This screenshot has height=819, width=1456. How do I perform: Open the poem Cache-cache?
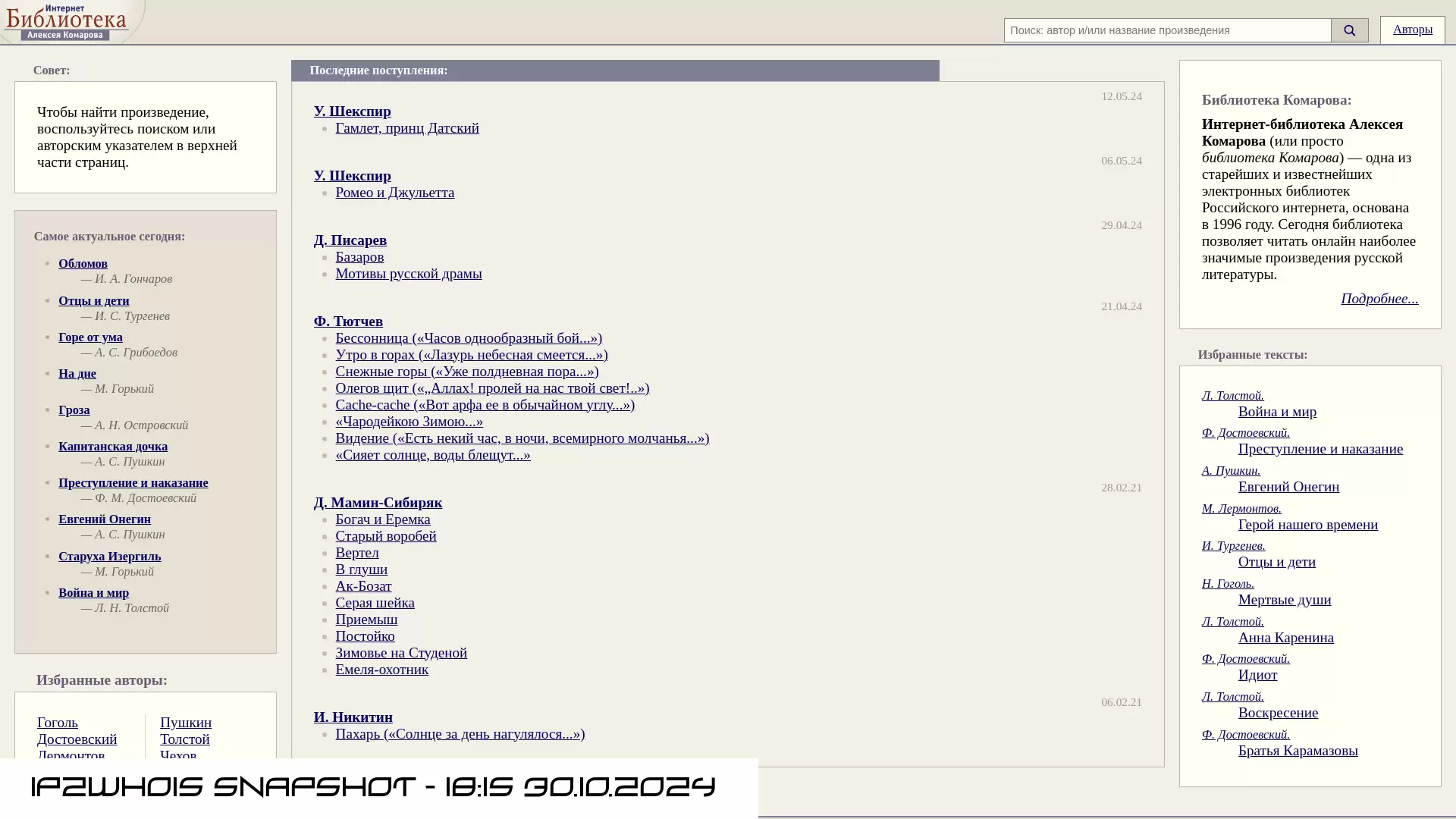point(485,405)
